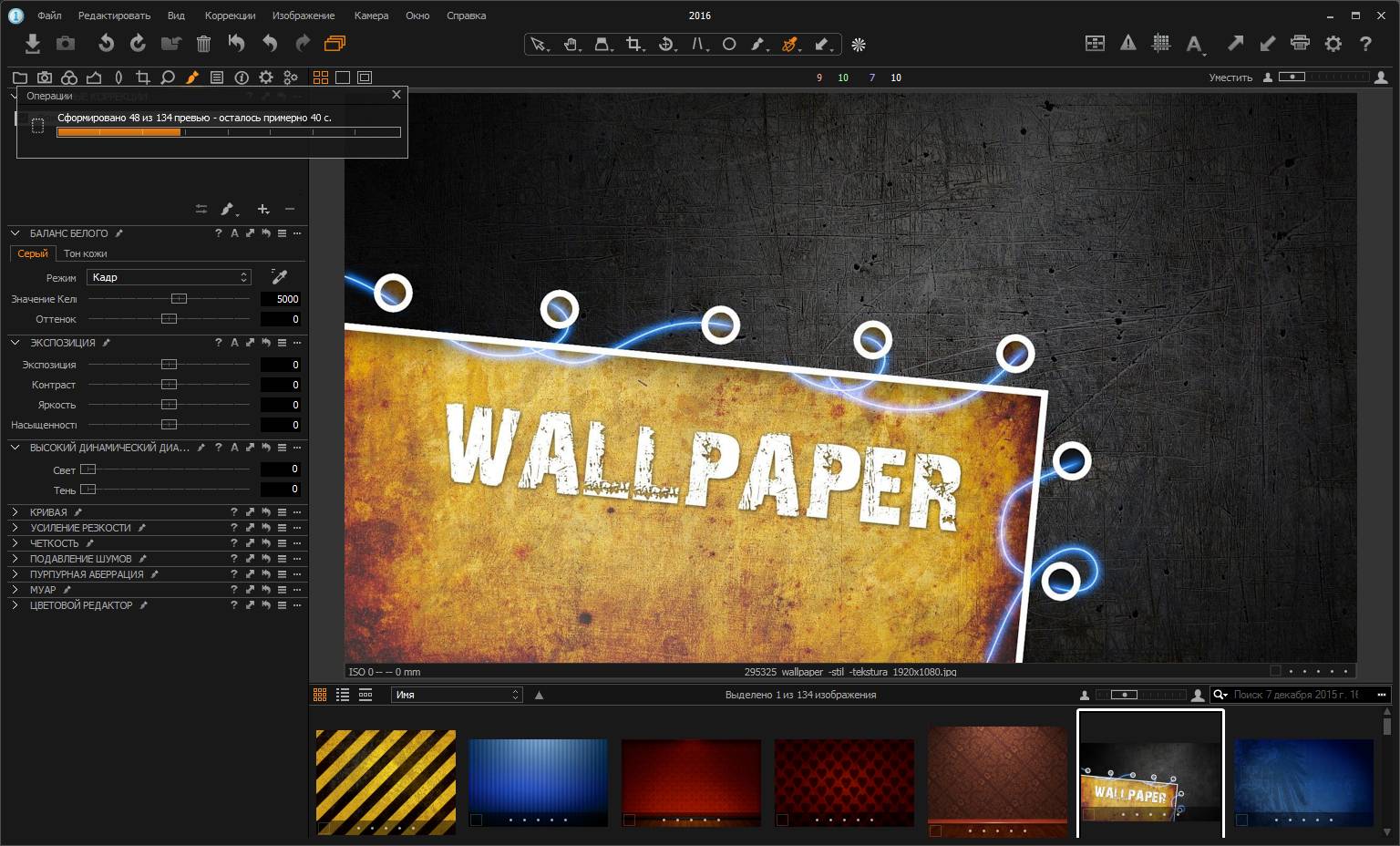Open the Режим dropdown showing Кадр
Screen dimensions: 1400x846
coord(169,277)
